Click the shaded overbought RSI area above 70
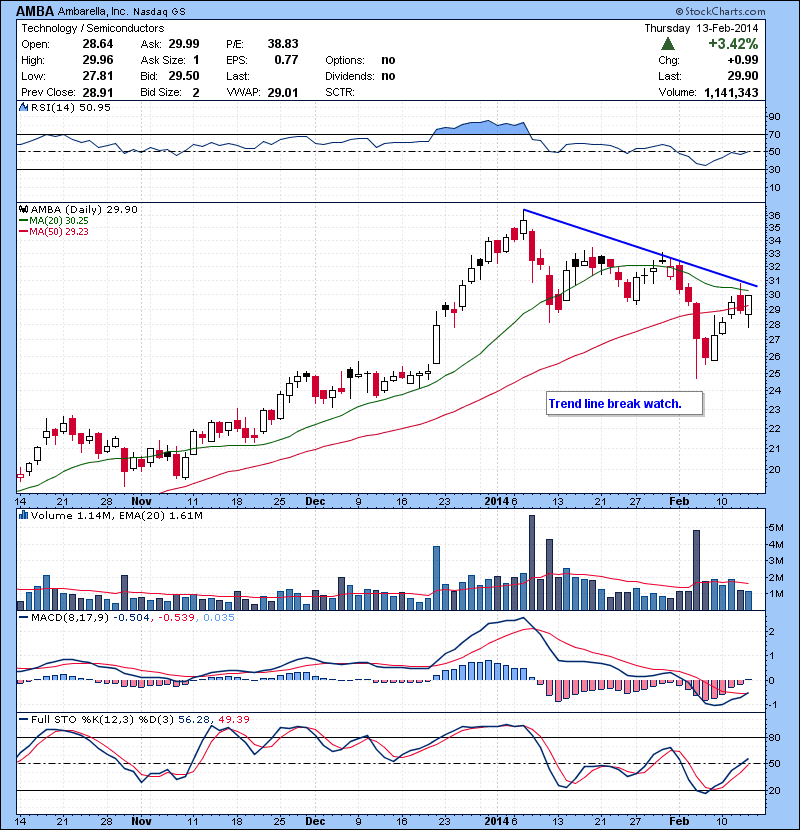This screenshot has width=800, height=830. (478, 128)
